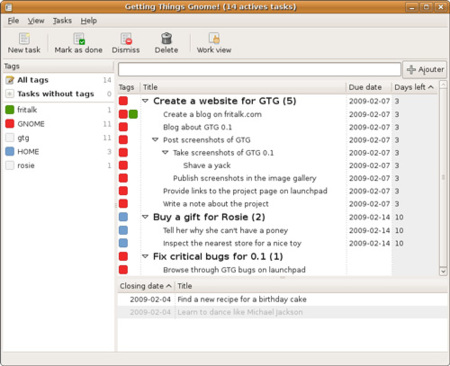Viewport: 450px width, 366px height.
Task: Click the Title column header of task list
Action: pyautogui.click(x=243, y=87)
